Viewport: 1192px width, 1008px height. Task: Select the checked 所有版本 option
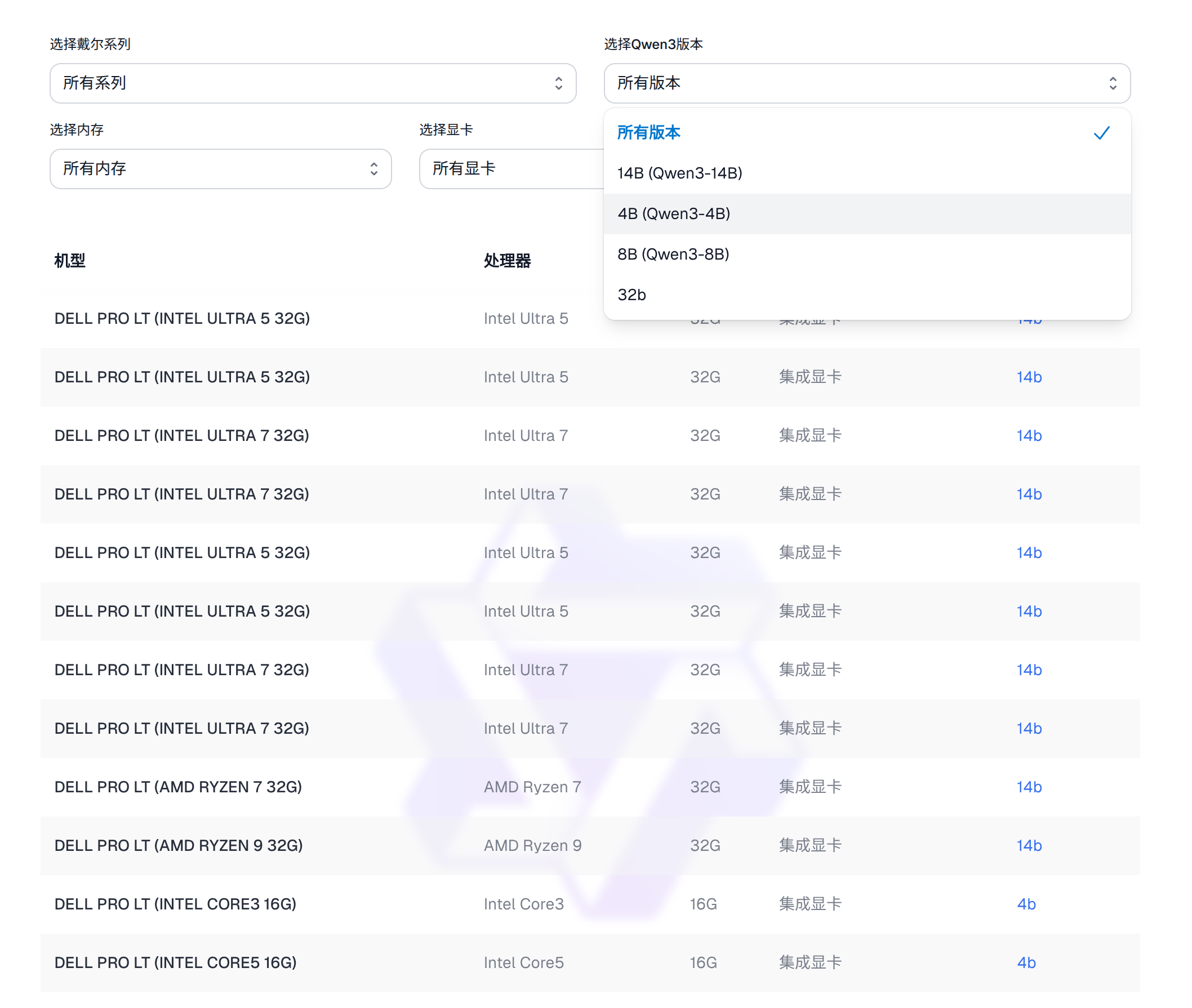pos(648,132)
